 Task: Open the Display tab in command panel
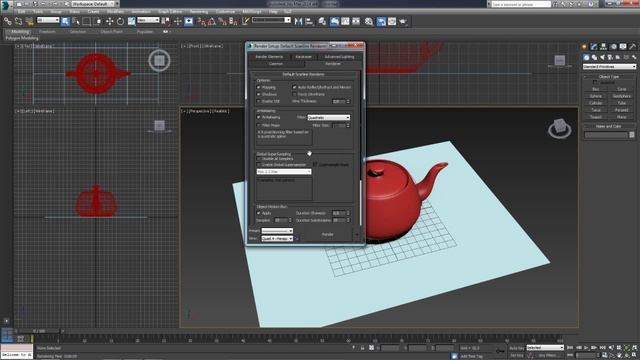pos(623,47)
